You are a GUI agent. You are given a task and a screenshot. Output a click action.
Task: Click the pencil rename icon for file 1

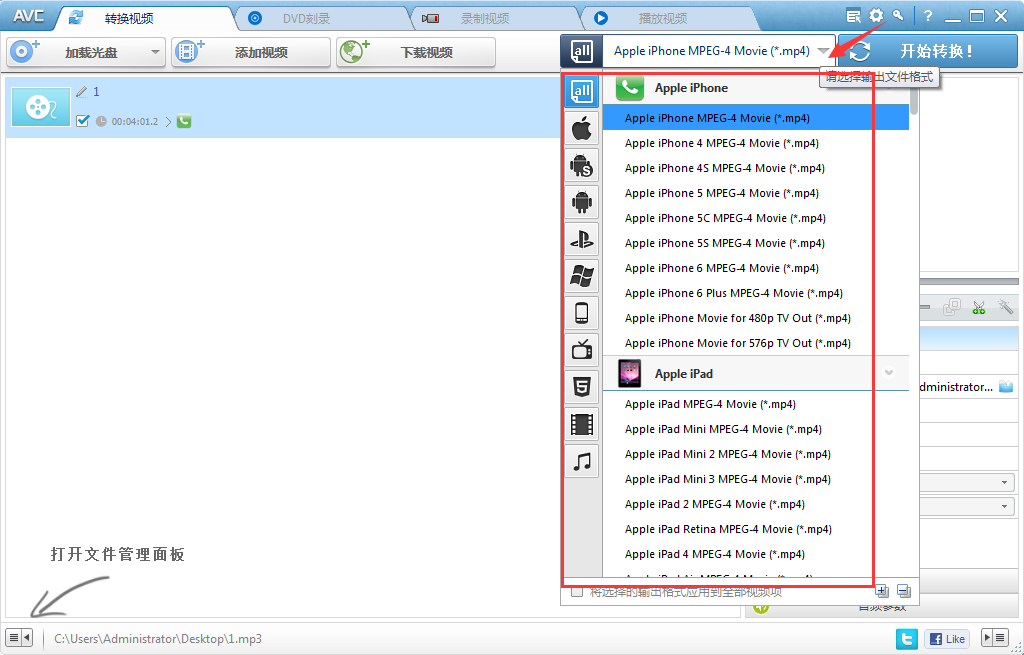82,91
